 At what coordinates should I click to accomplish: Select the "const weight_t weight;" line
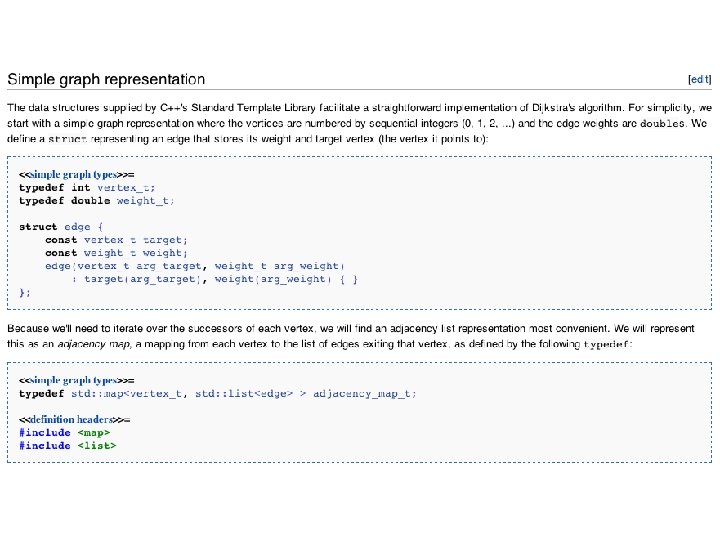(x=115, y=253)
